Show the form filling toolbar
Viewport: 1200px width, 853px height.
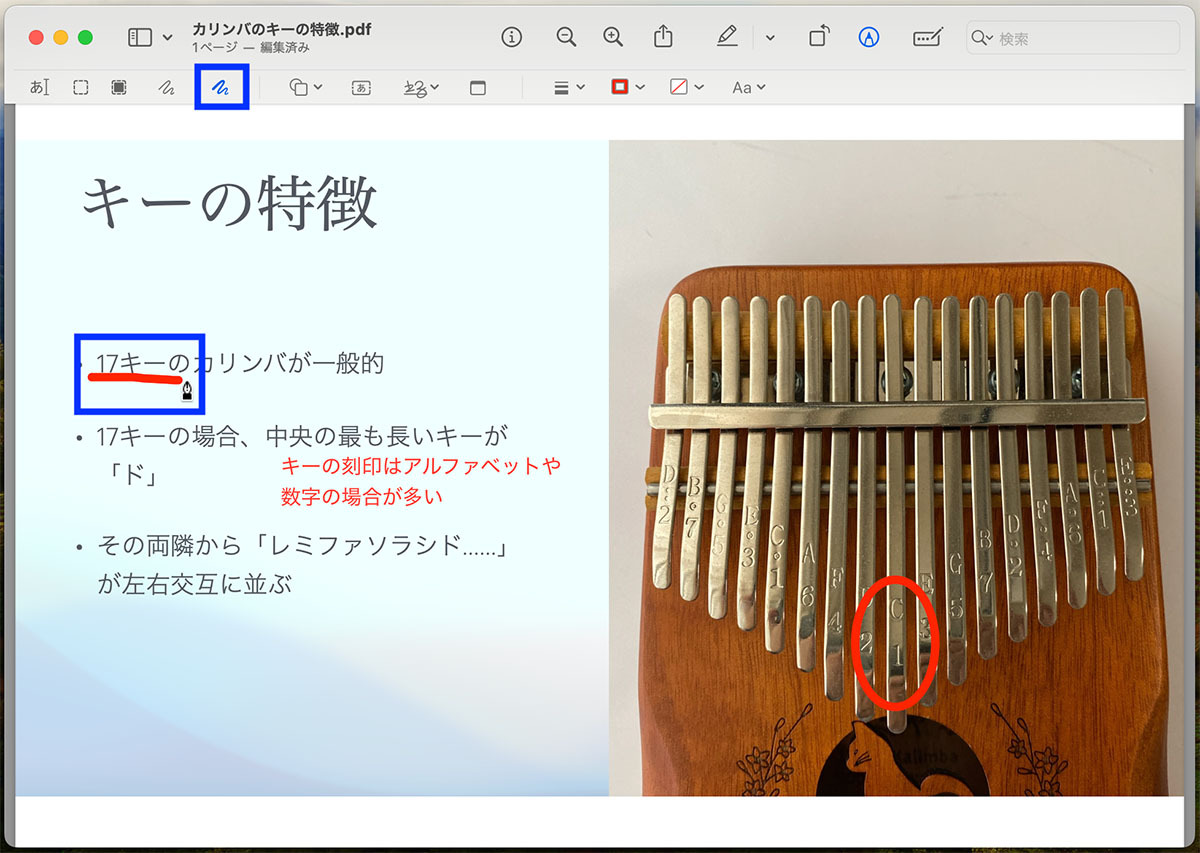pyautogui.click(x=928, y=37)
